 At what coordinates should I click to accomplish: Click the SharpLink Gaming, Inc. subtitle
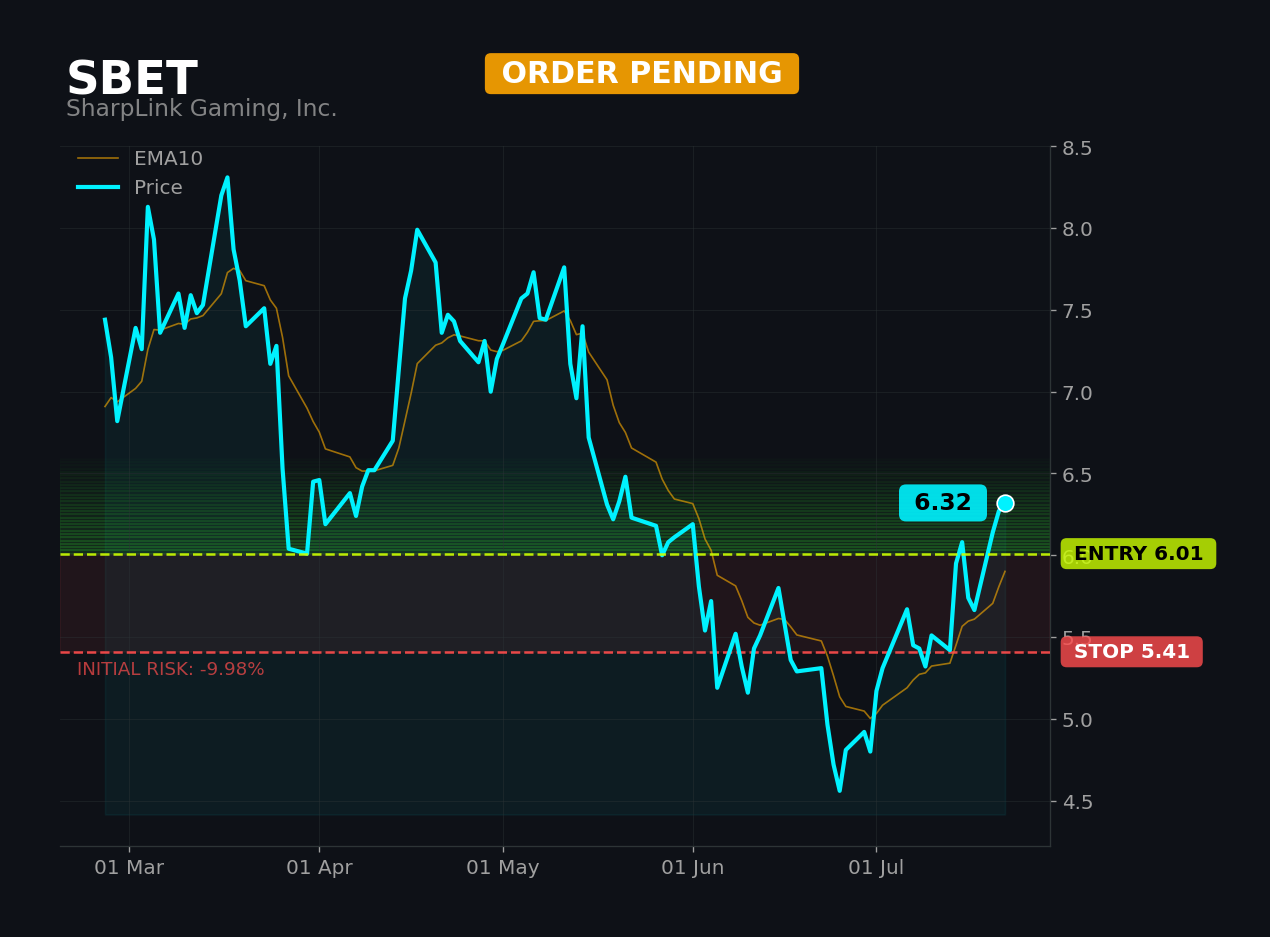(x=201, y=109)
